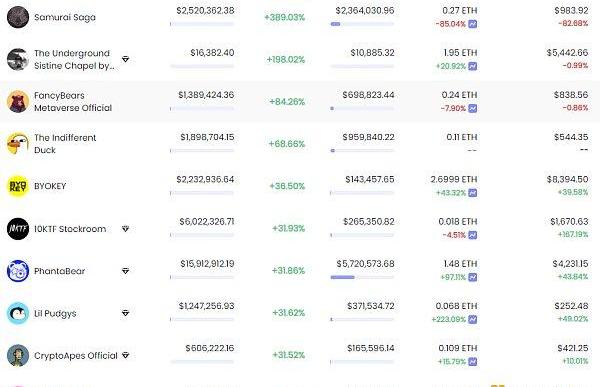Screen dimensions: 600x387
Task: Open the Lil Pudgys floor price chart icon
Action: 473,319
